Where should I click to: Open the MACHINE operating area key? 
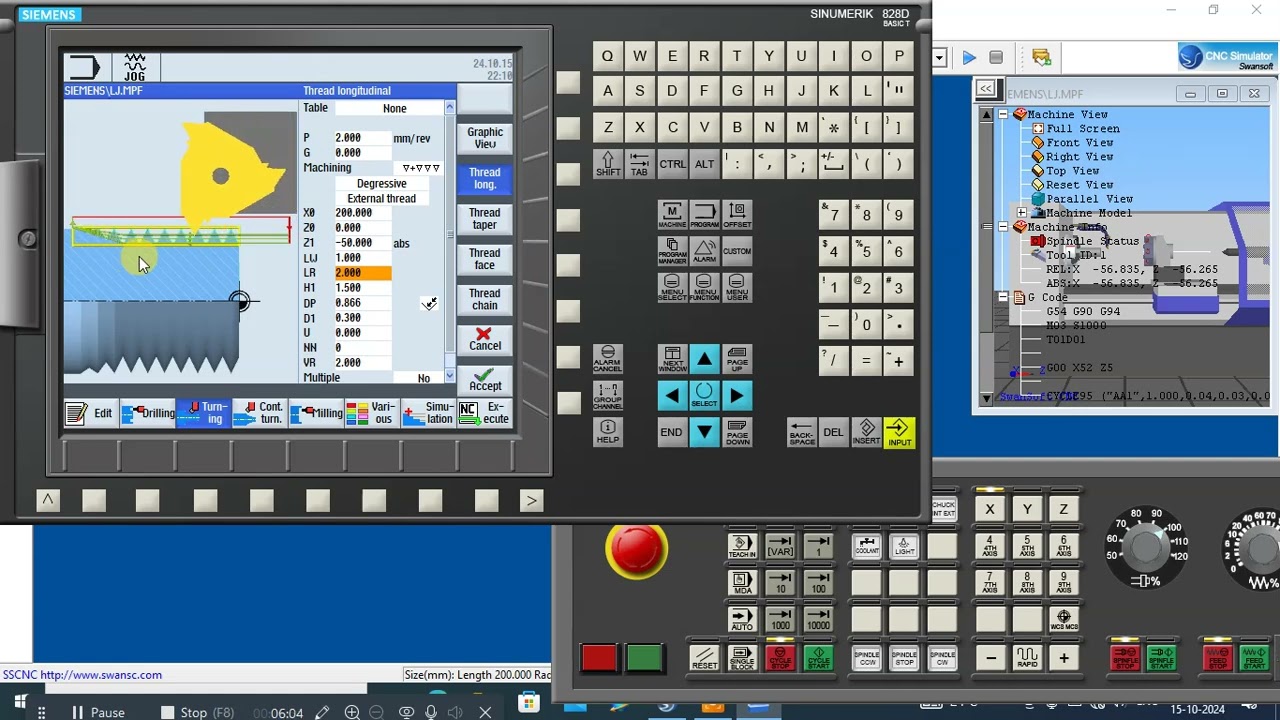pos(672,215)
